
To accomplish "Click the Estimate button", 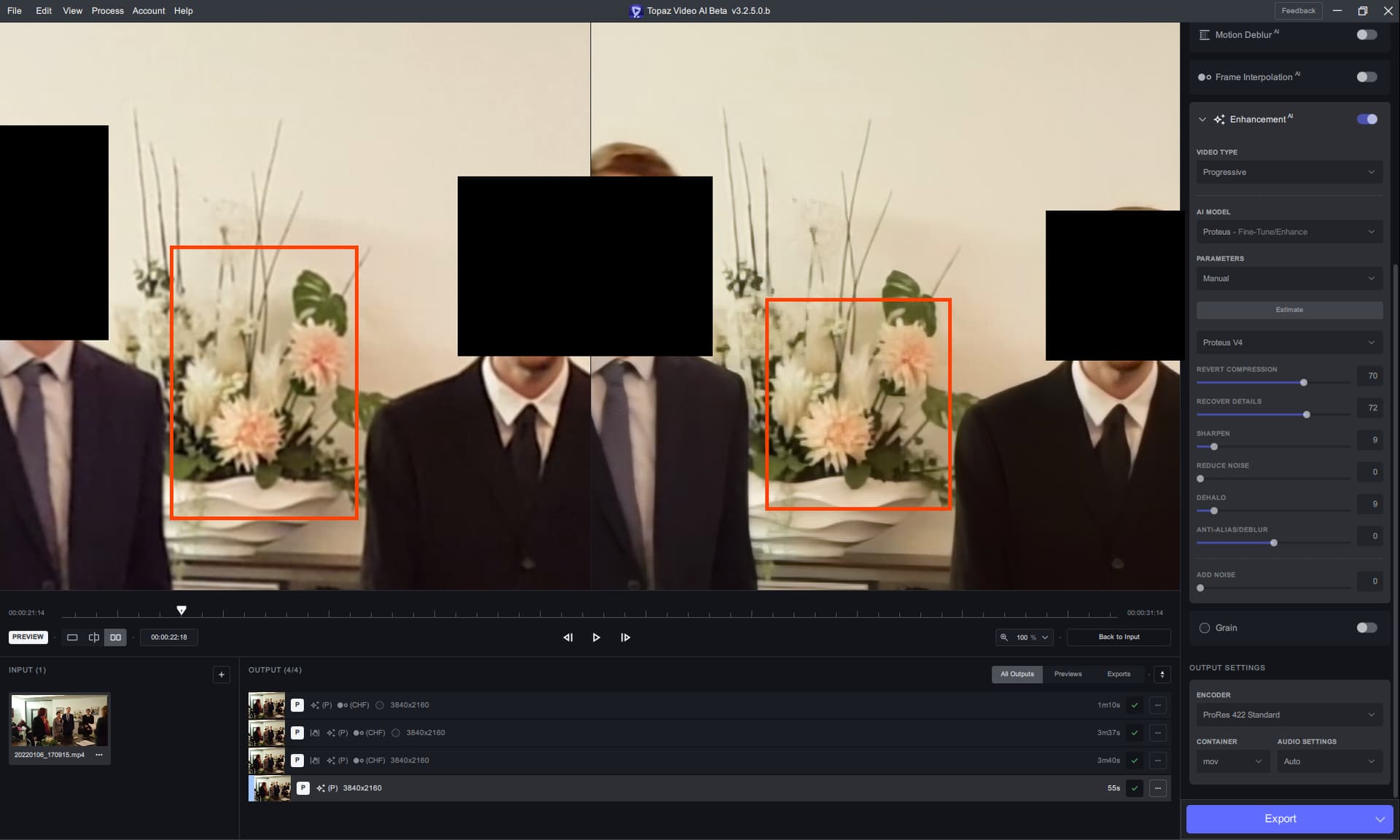I will (x=1288, y=310).
